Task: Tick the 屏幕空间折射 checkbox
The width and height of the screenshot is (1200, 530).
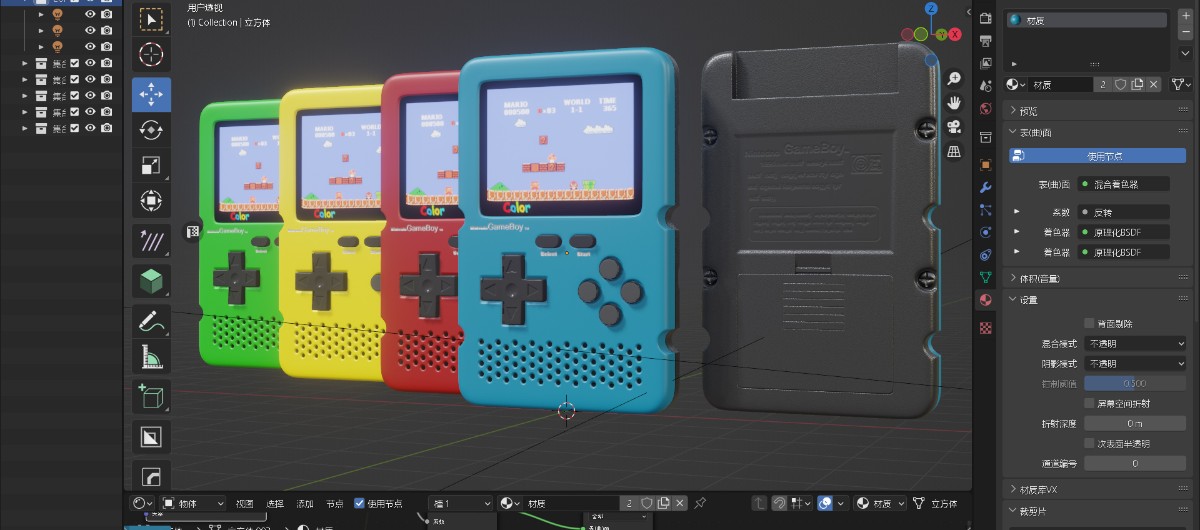Action: [1090, 403]
